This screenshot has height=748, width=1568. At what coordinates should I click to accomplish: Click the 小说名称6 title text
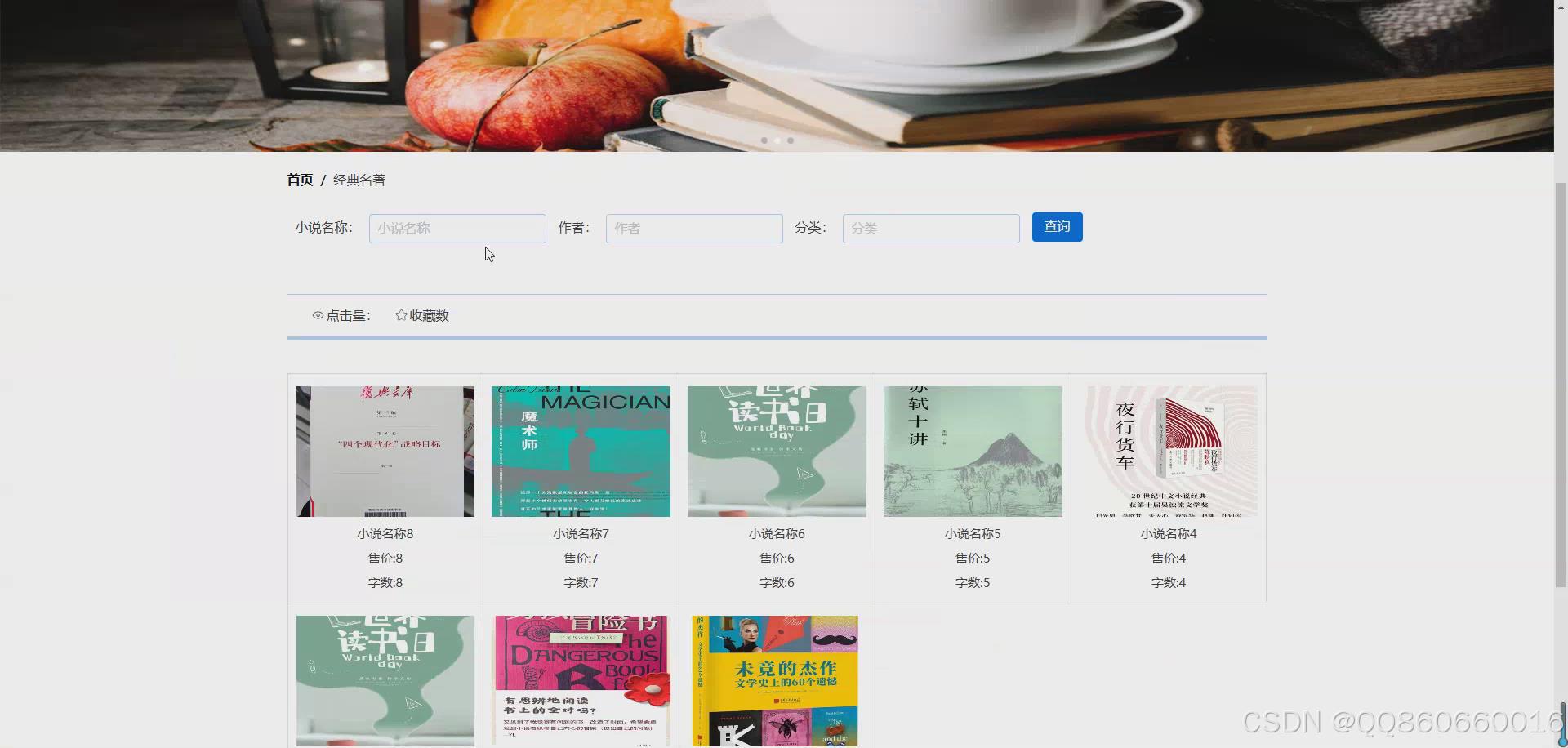click(776, 533)
